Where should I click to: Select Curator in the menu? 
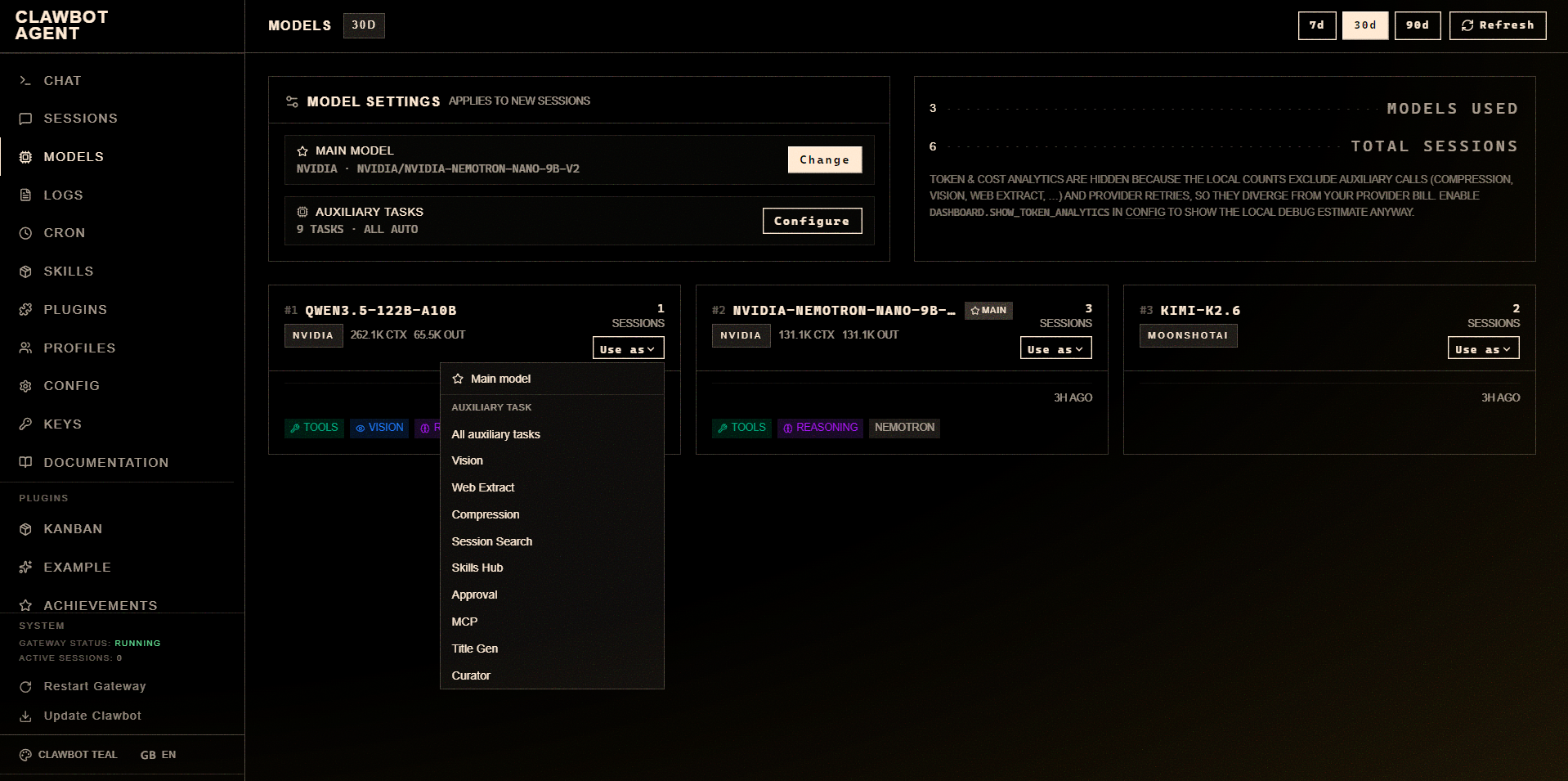coord(552,676)
